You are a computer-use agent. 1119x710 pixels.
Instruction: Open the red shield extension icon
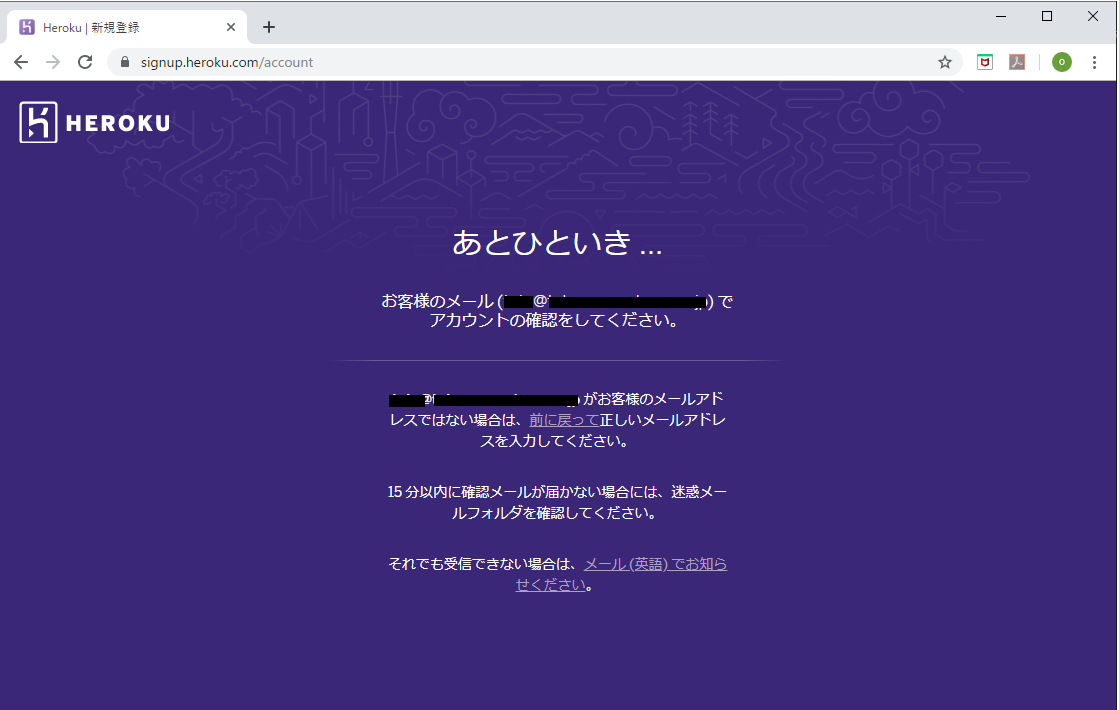tap(985, 62)
